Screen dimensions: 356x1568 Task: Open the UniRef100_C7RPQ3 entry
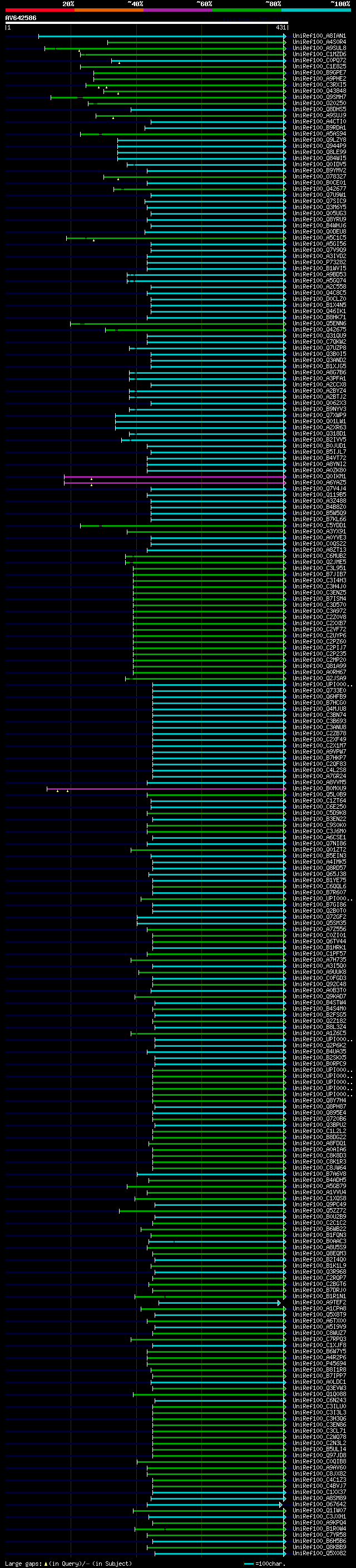click(319, 1339)
